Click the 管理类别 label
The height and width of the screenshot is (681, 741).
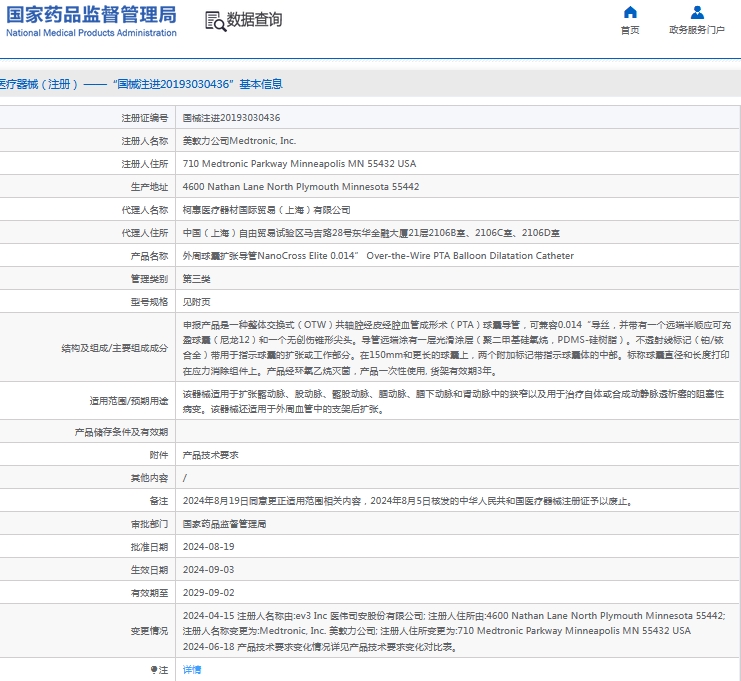pos(149,279)
